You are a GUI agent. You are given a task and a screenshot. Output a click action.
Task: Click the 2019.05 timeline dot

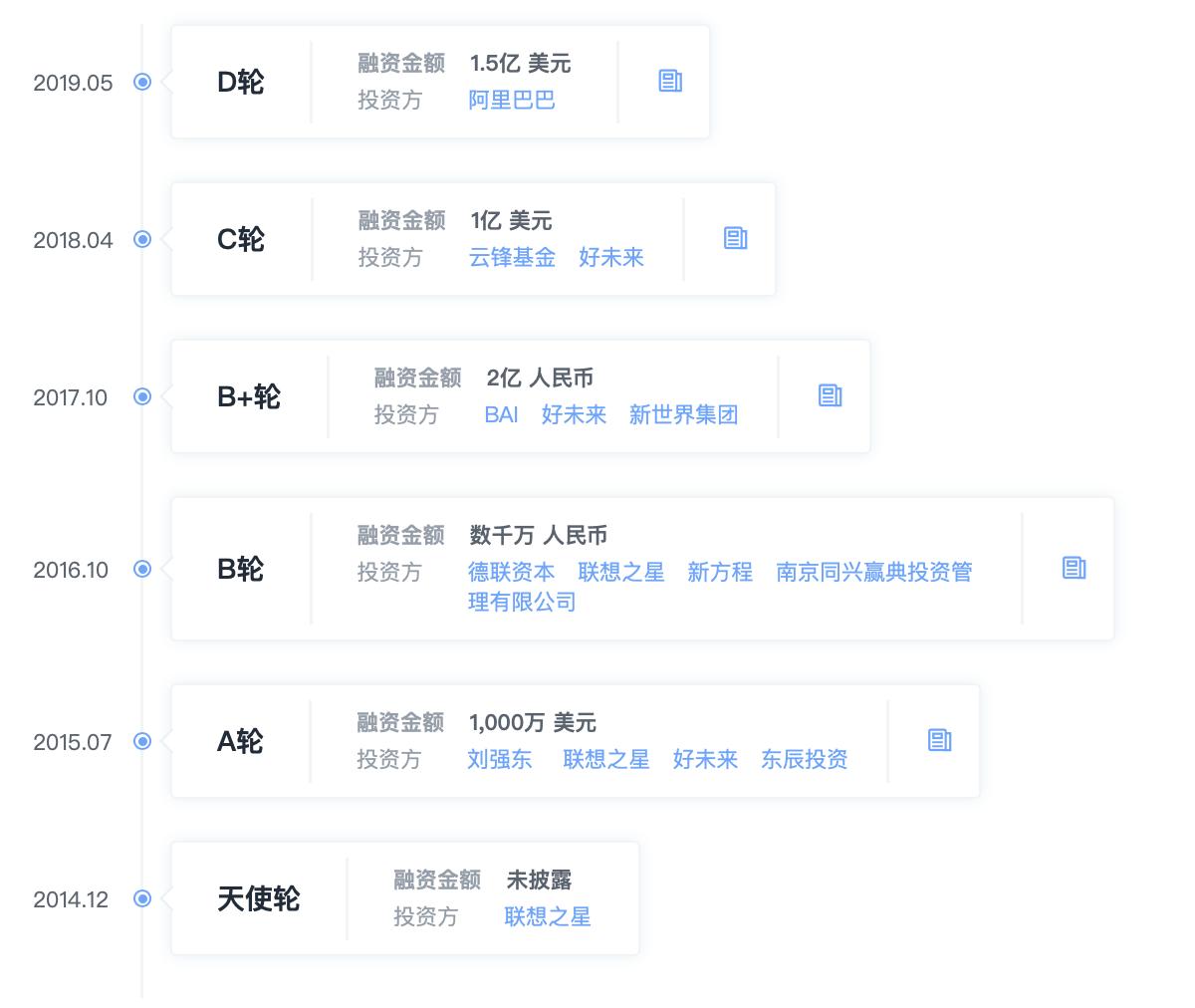point(142,82)
